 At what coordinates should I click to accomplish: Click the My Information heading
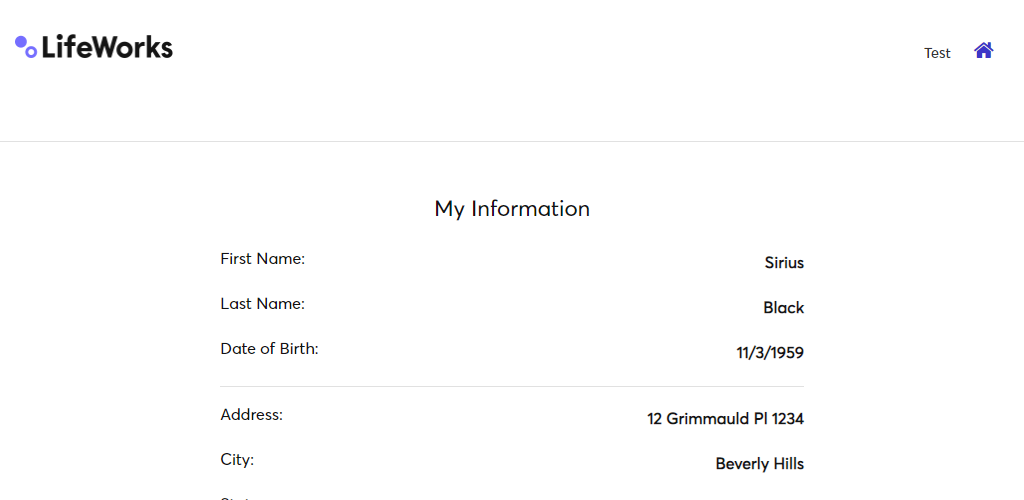click(x=512, y=209)
